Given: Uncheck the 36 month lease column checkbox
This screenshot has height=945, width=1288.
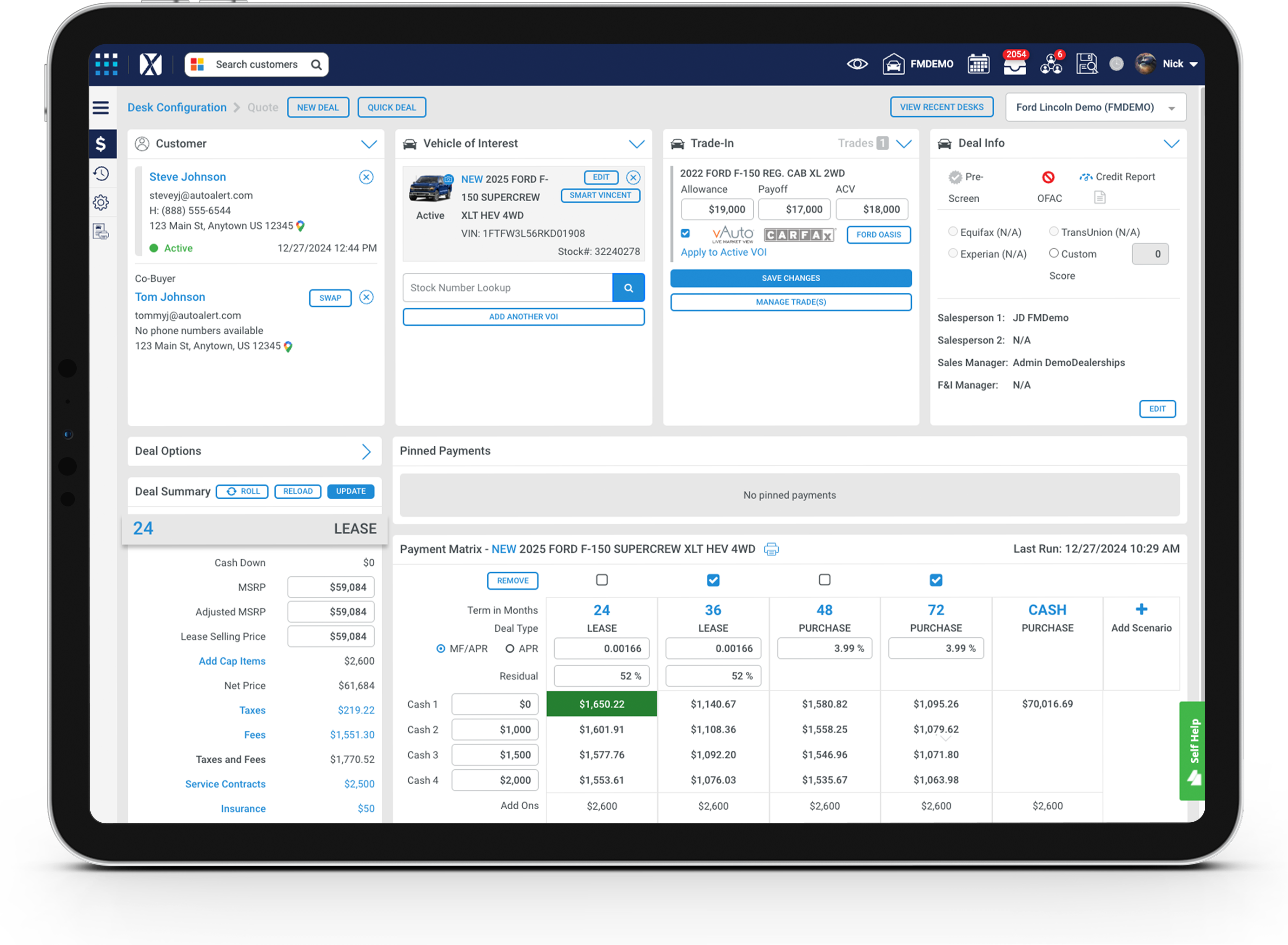Looking at the screenshot, I should [x=713, y=581].
